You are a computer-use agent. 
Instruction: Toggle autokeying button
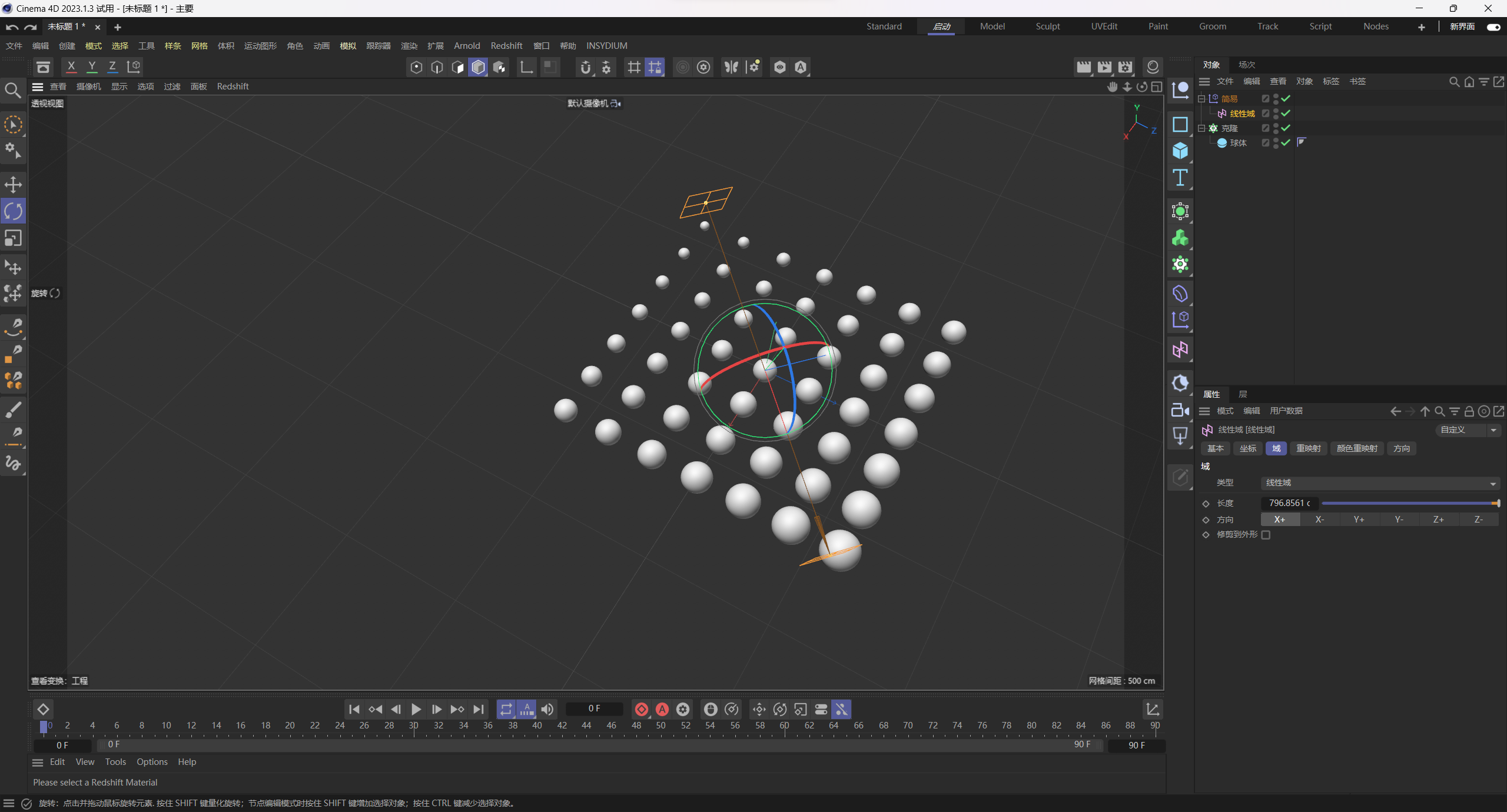coord(662,710)
